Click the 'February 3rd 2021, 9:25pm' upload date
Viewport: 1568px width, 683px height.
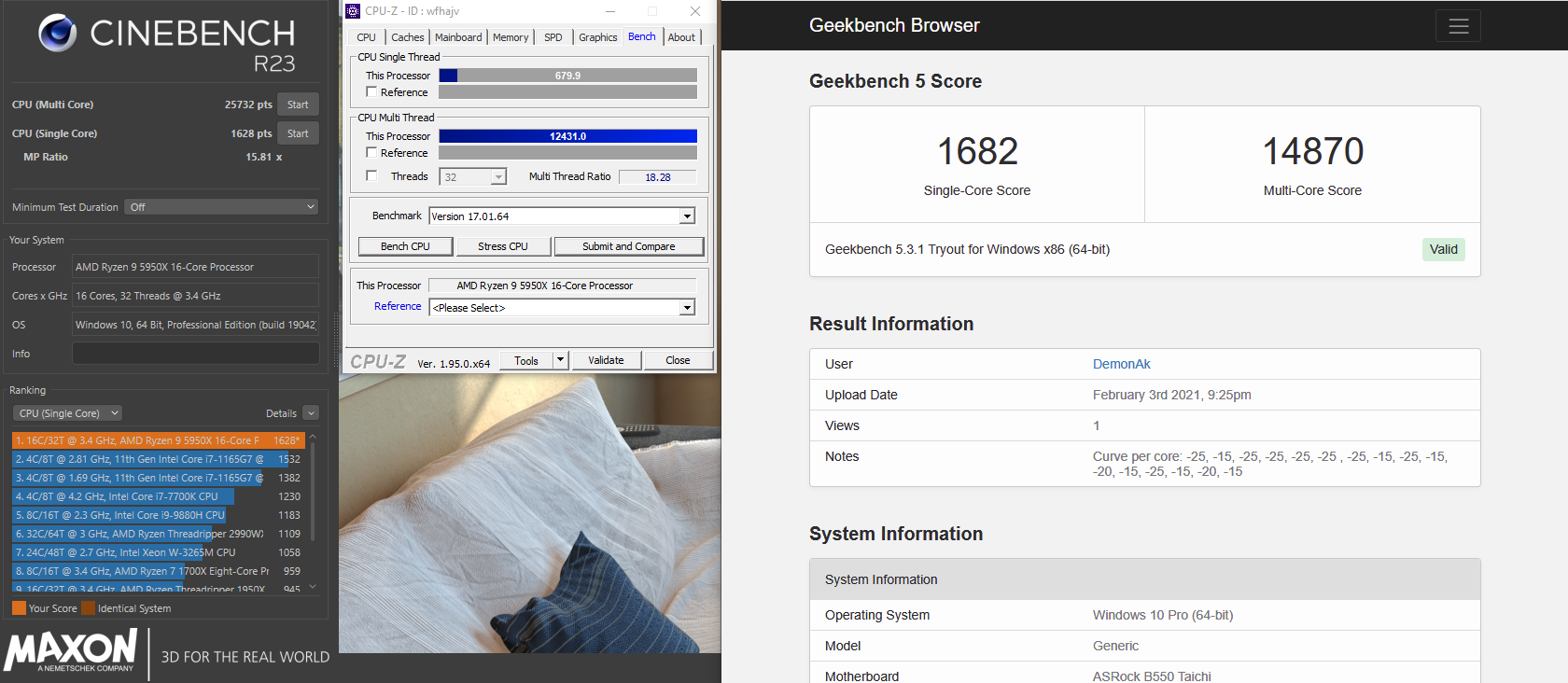click(x=1172, y=395)
